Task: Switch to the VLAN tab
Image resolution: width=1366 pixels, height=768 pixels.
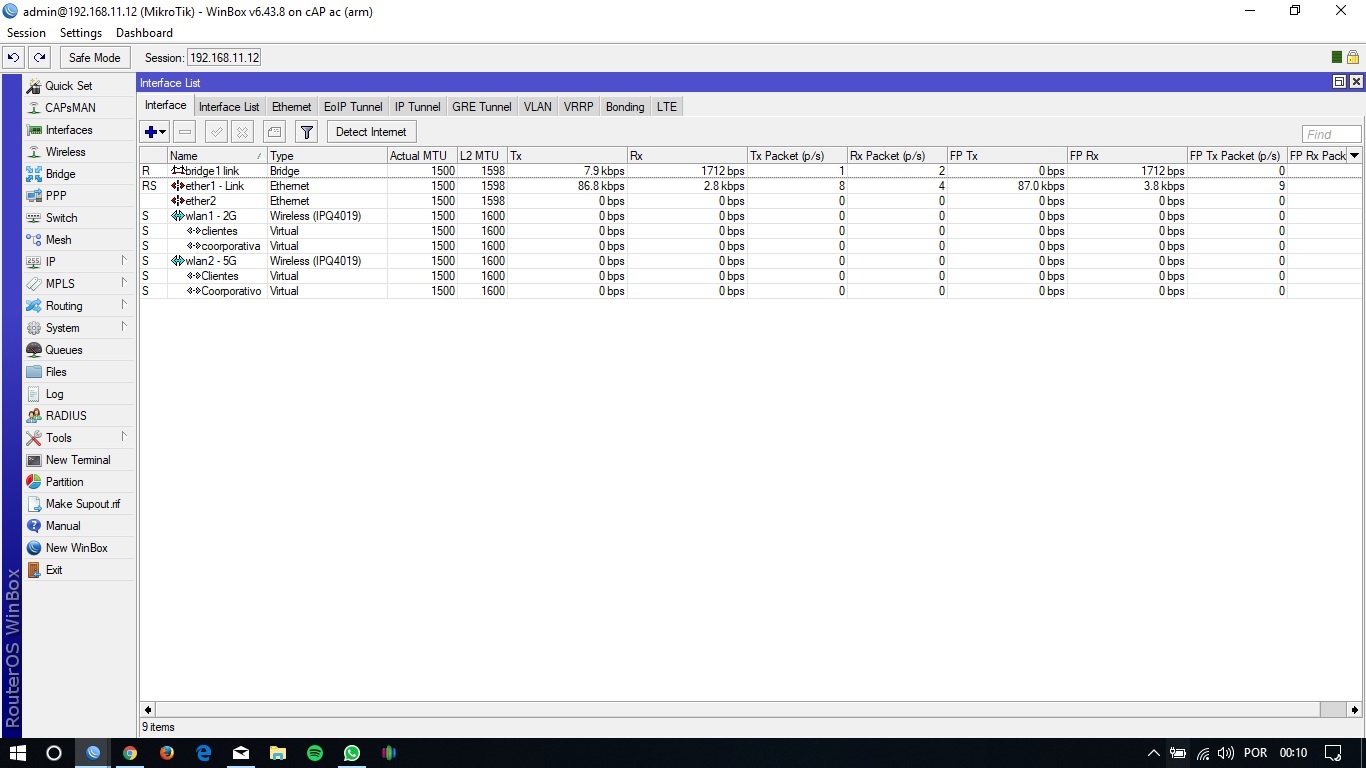Action: click(x=537, y=107)
